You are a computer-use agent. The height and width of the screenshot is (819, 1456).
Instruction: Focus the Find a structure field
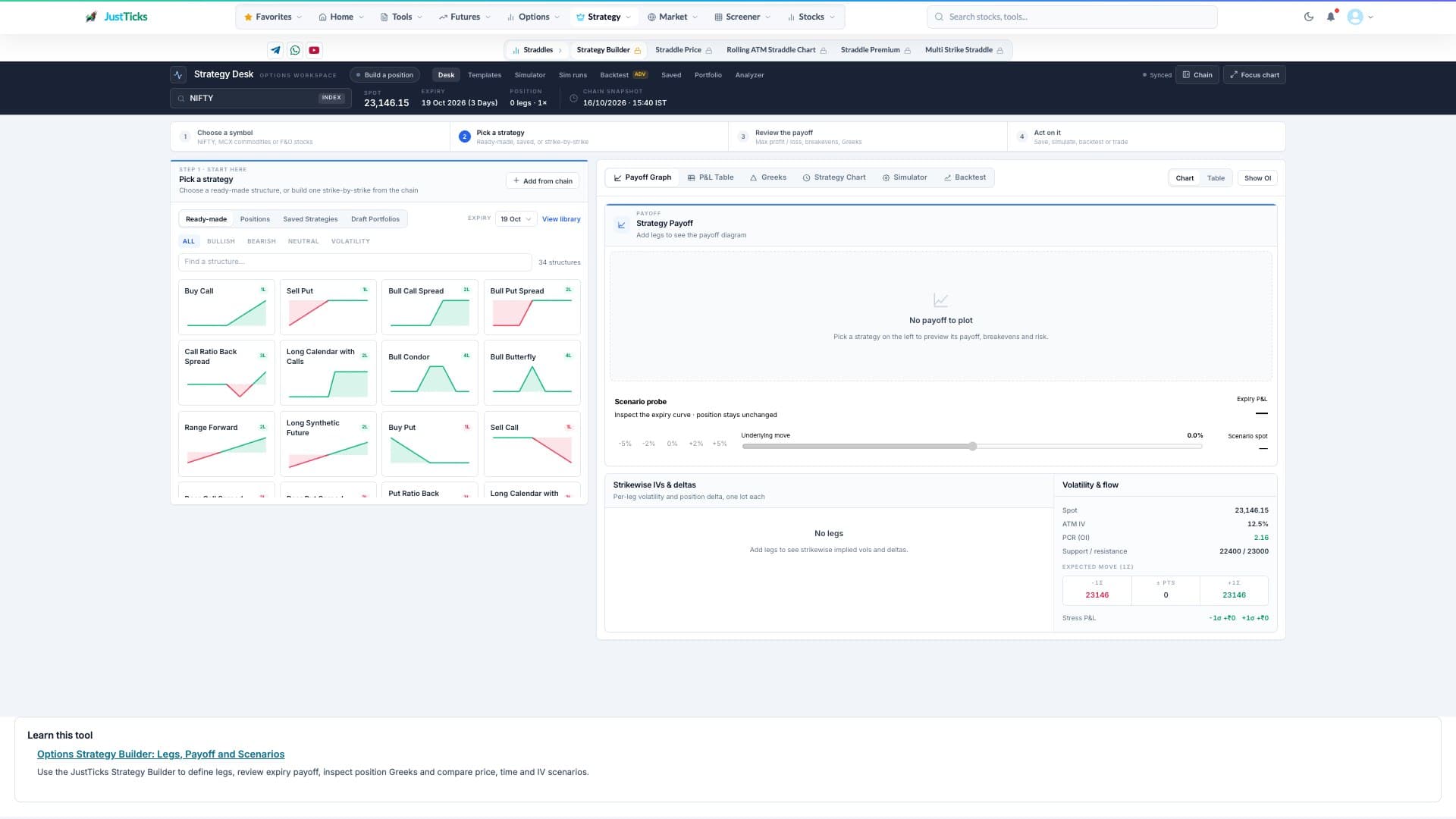tap(355, 262)
